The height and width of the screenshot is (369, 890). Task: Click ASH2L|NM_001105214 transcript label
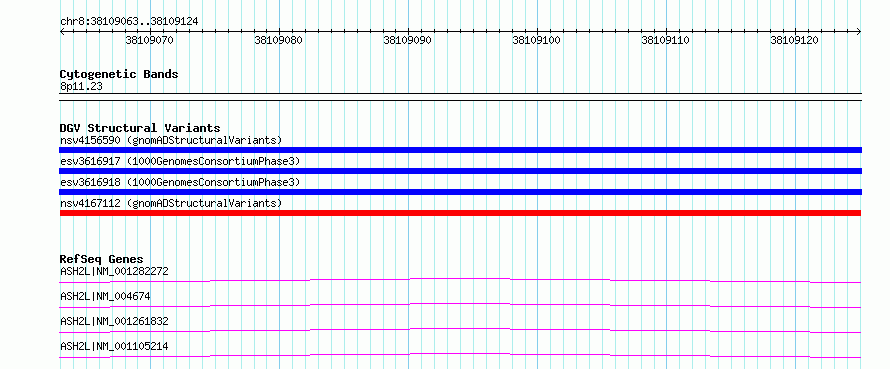pyautogui.click(x=114, y=346)
